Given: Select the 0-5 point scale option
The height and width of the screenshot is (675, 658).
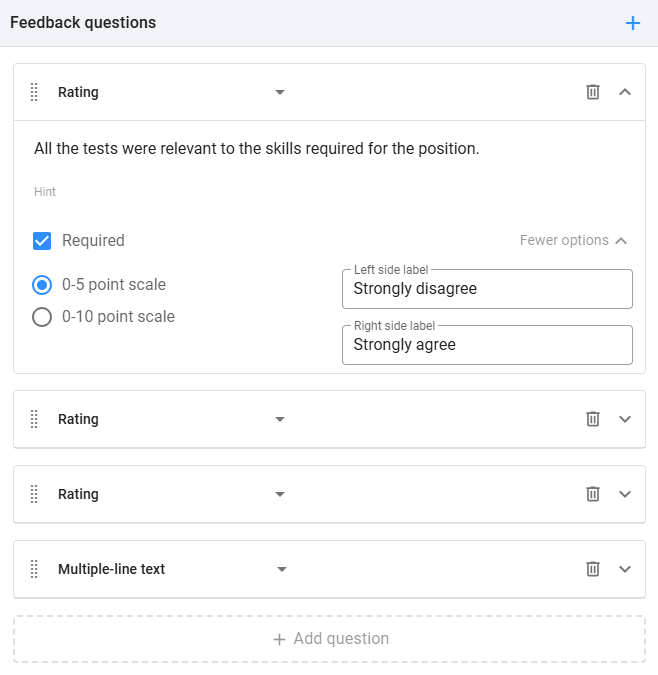Looking at the screenshot, I should (x=42, y=285).
